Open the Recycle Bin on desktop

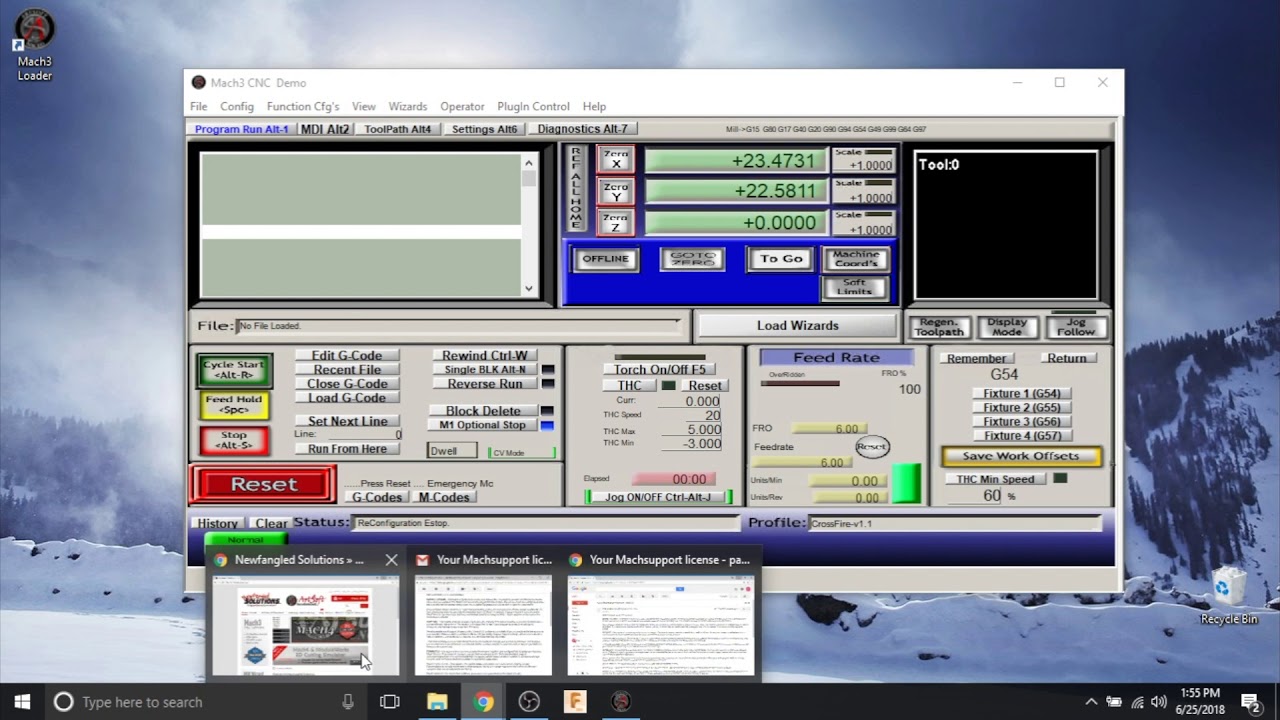(x=1229, y=597)
